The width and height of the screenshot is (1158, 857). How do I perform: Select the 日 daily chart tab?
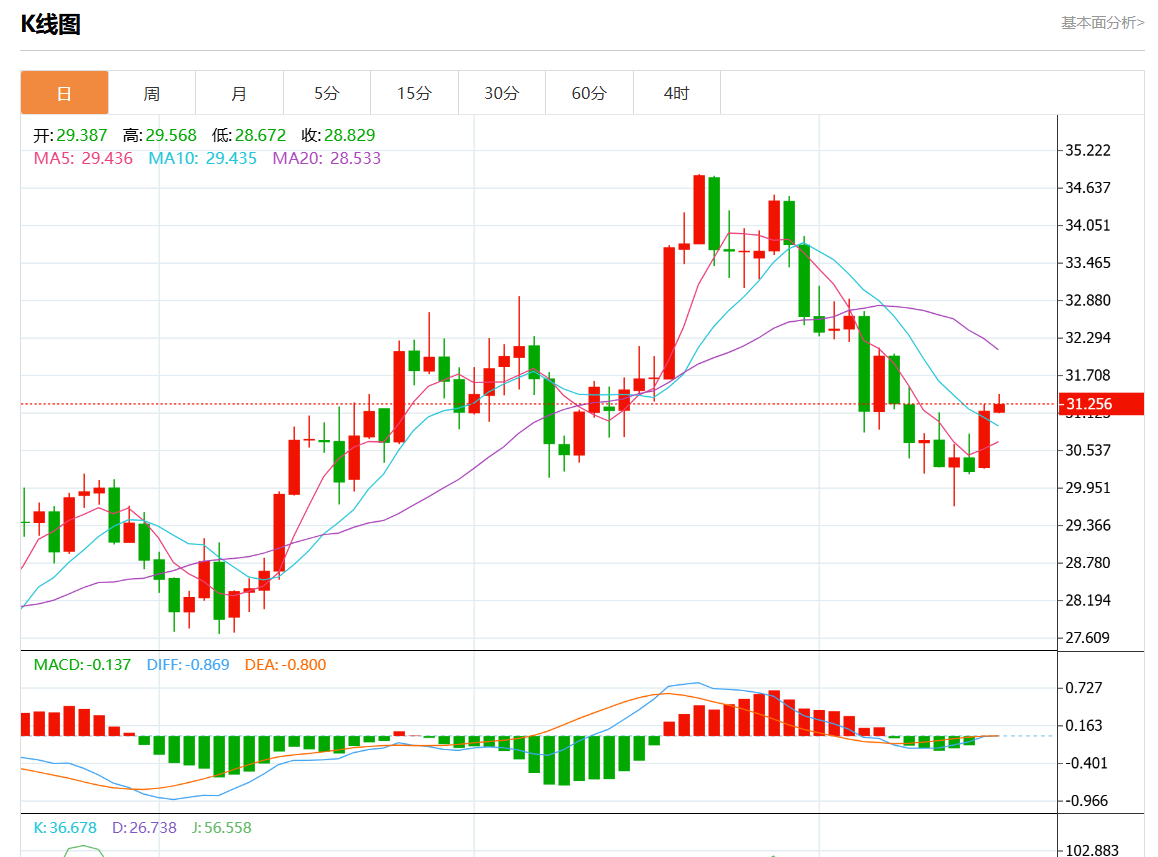tap(64, 93)
